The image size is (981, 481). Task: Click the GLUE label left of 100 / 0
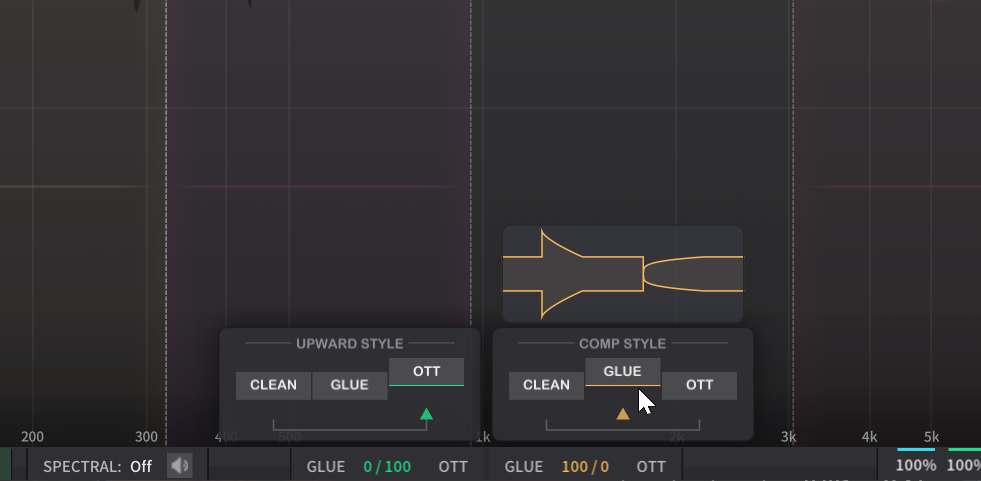point(523,466)
